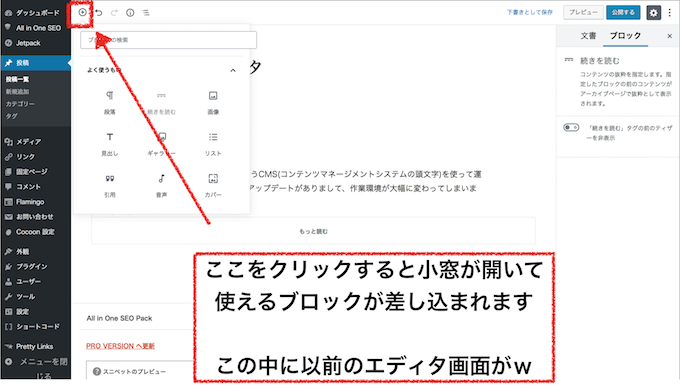Toggle hide teaser before 続きを読む tag

[x=571, y=127]
